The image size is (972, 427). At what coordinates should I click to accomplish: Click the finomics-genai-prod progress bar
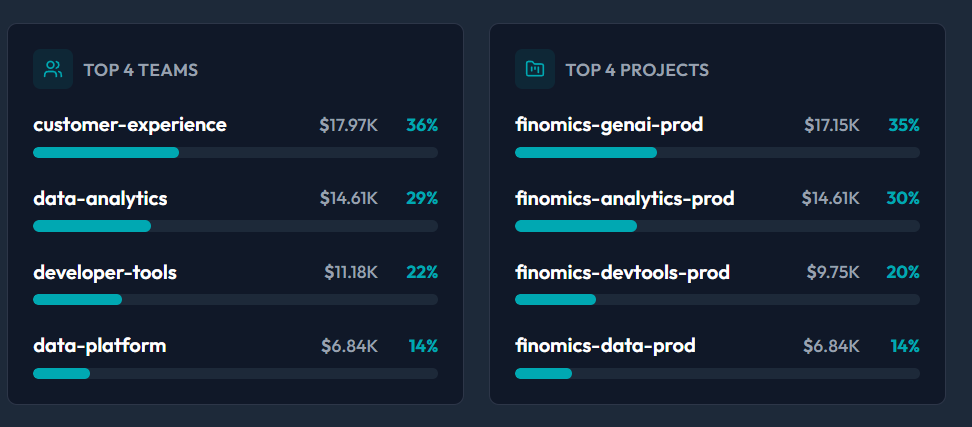click(717, 152)
